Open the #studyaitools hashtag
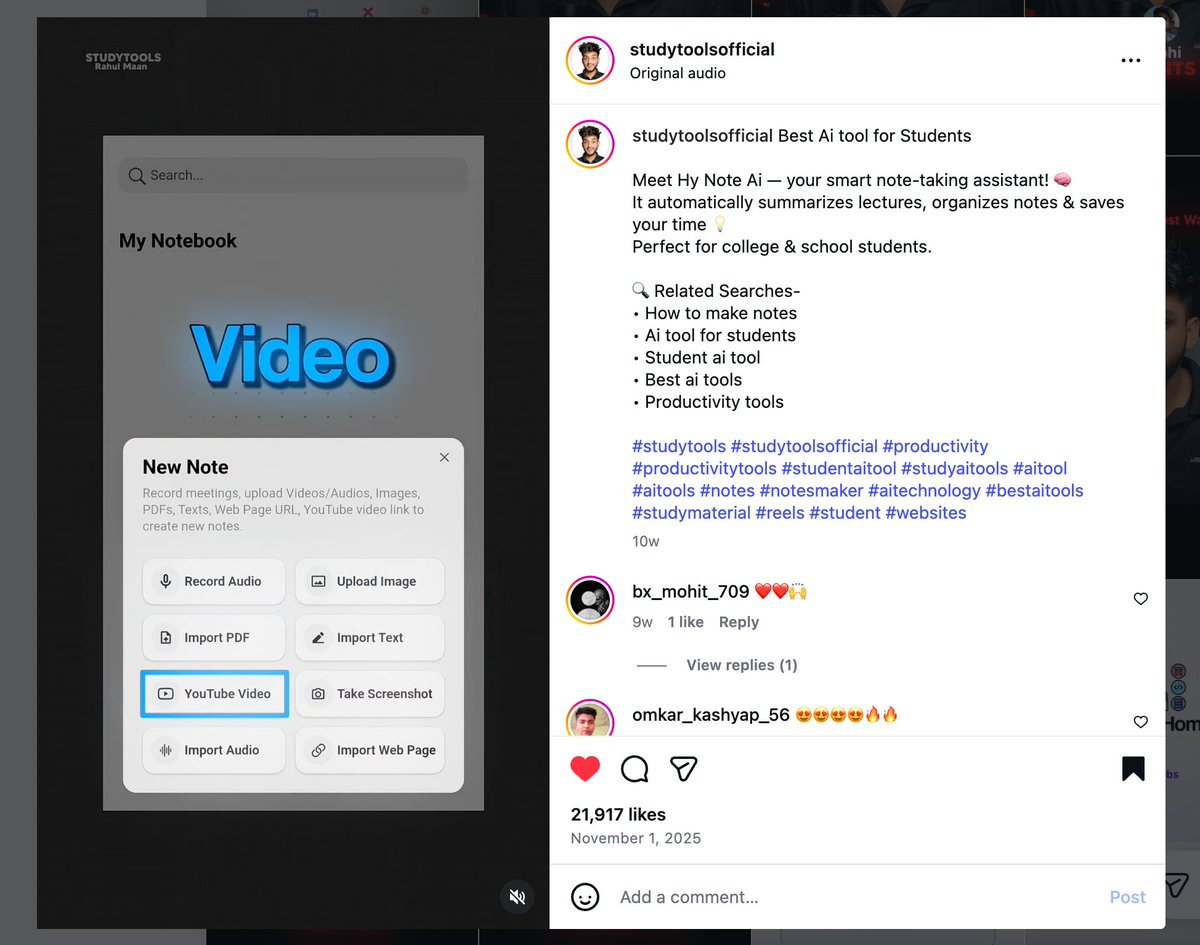The width and height of the screenshot is (1200, 945). tap(955, 468)
